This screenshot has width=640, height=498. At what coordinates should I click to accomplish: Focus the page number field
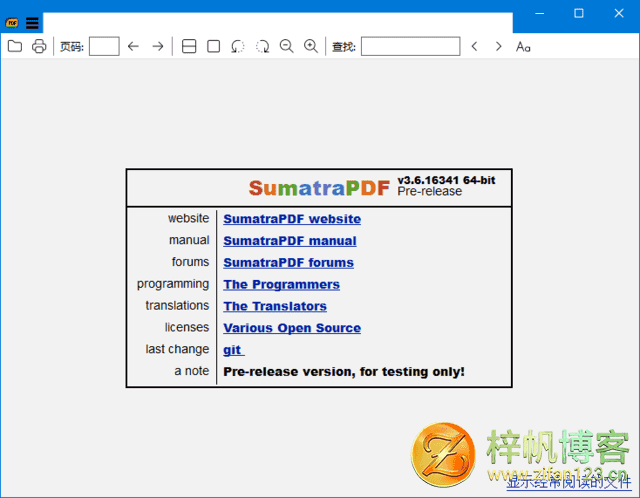coord(104,46)
